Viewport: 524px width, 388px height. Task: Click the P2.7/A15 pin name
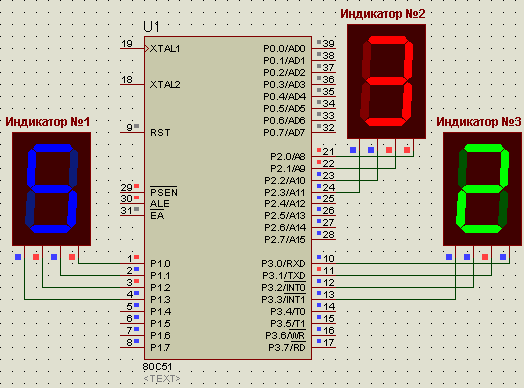point(285,240)
